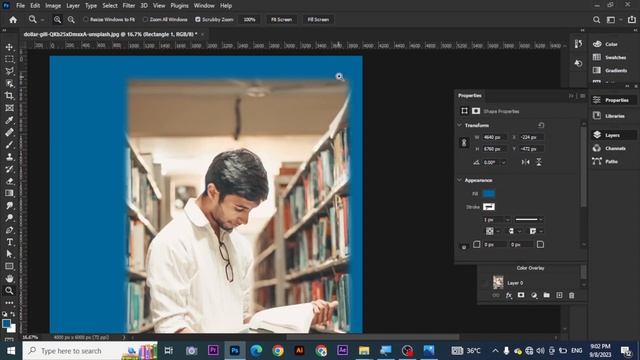
Task: Select the History Brush tool
Action: pyautogui.click(x=9, y=169)
